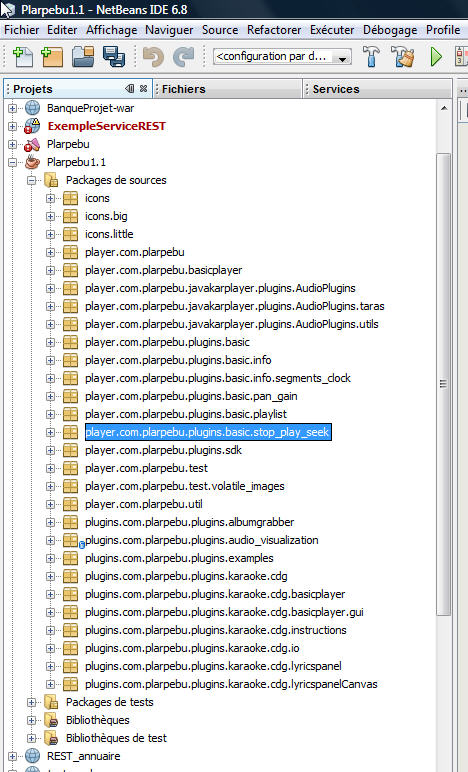Select package plugins.com.plarpebu.plugins.karaoke.cdg.lyricspanelCanvas
This screenshot has height=772, width=468.
[x=231, y=684]
